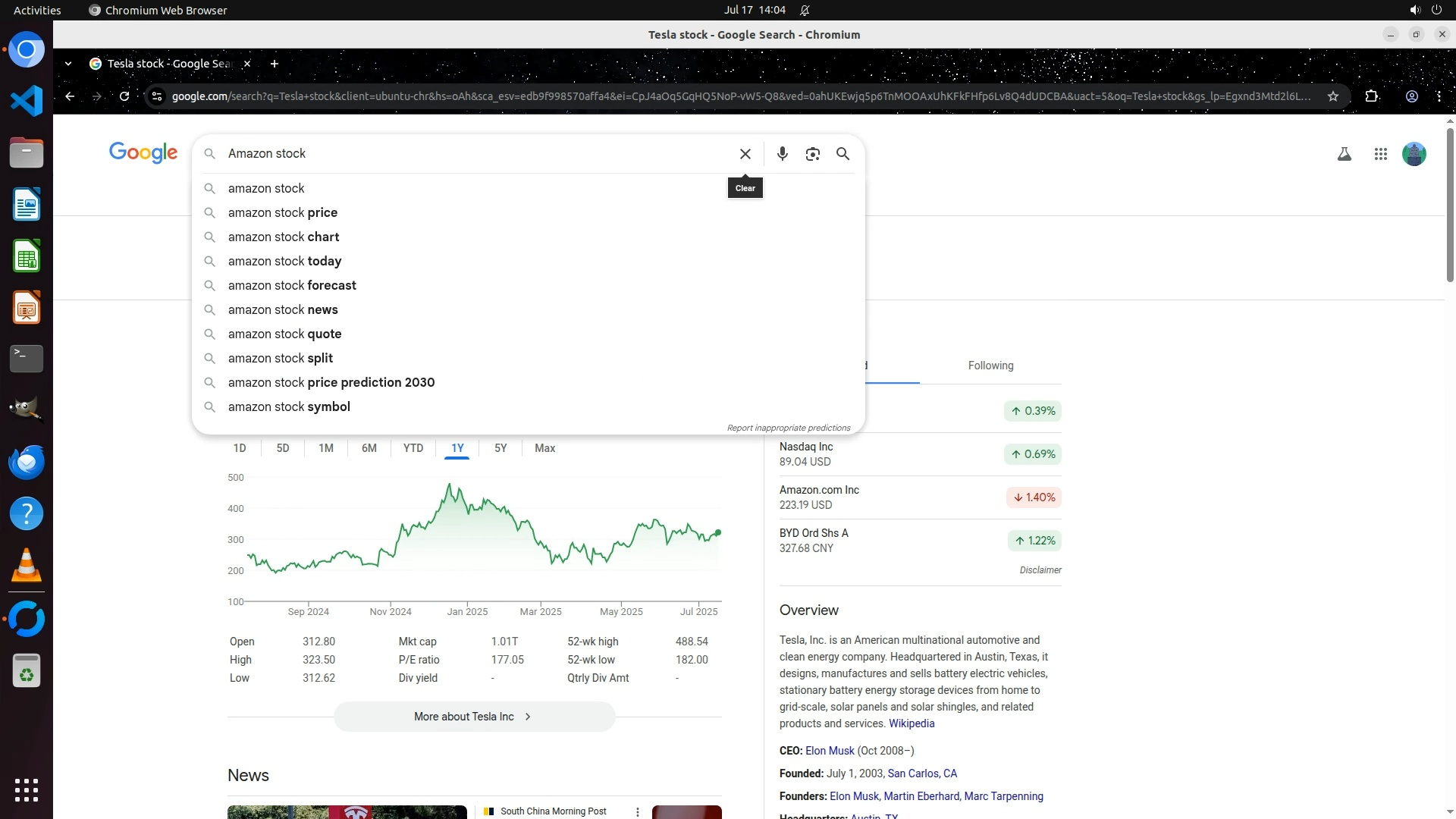1456x819 pixels.
Task: Switch to the Following tab
Action: 990,366
